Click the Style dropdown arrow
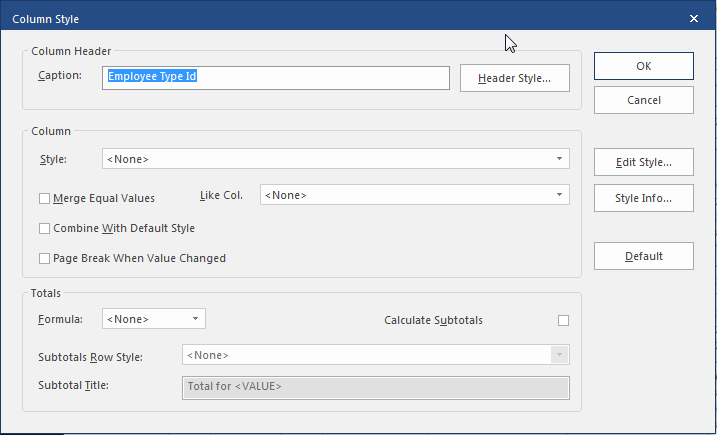Image resolution: width=717 pixels, height=435 pixels. [559, 159]
